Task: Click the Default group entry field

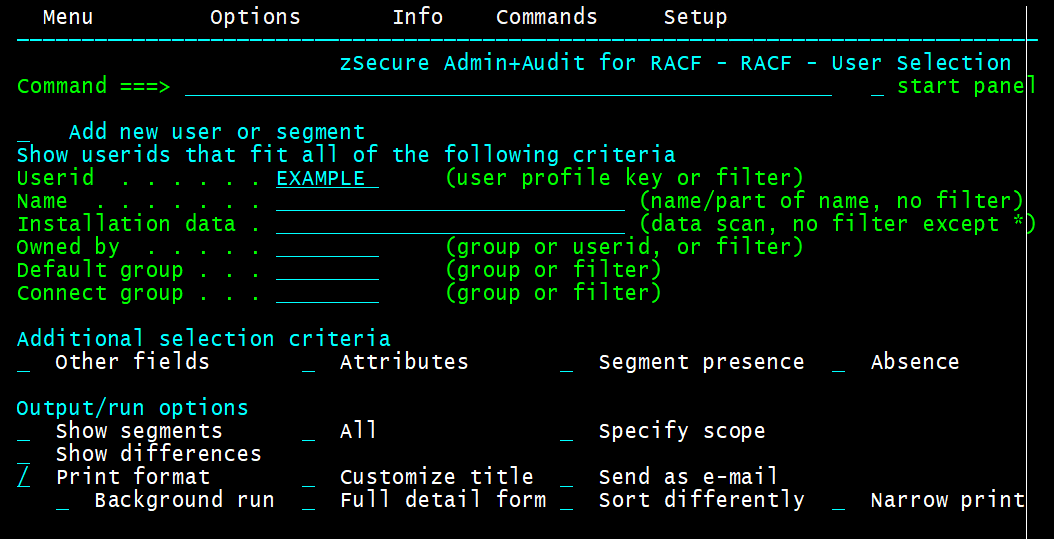Action: point(327,270)
